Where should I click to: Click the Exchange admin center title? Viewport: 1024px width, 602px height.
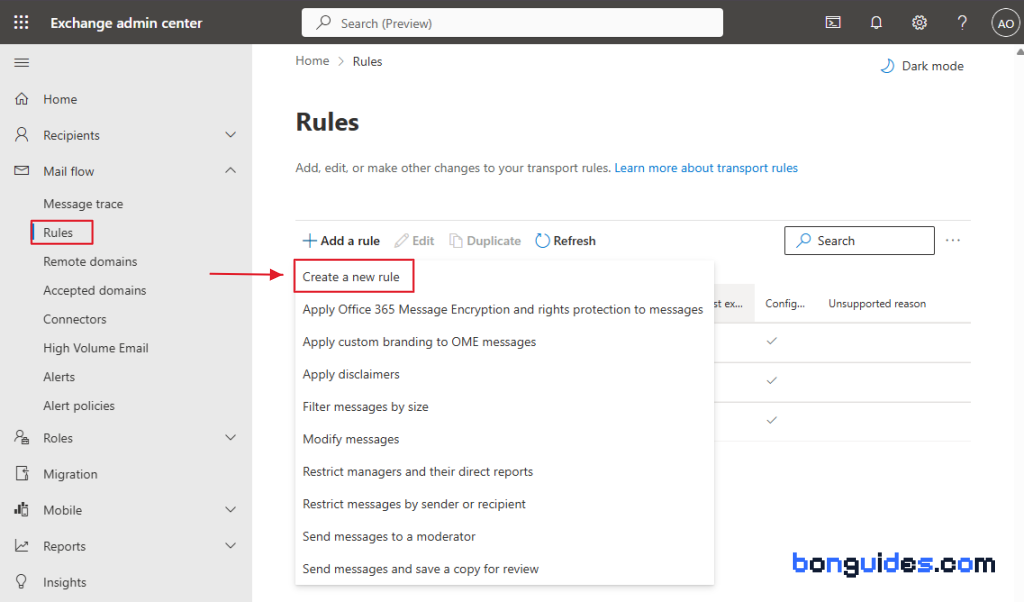(x=126, y=23)
